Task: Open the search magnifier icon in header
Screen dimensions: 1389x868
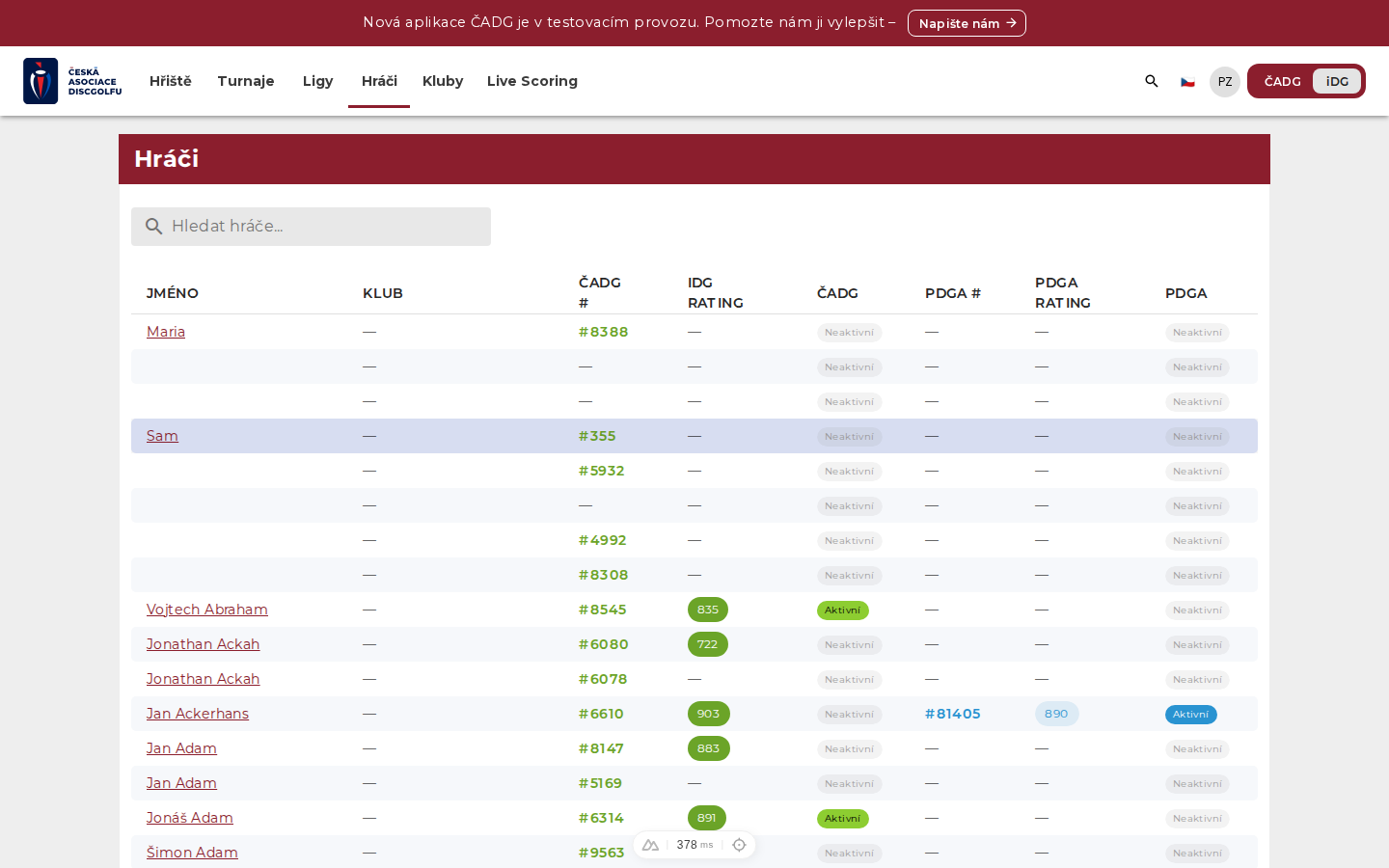Action: click(x=1152, y=81)
